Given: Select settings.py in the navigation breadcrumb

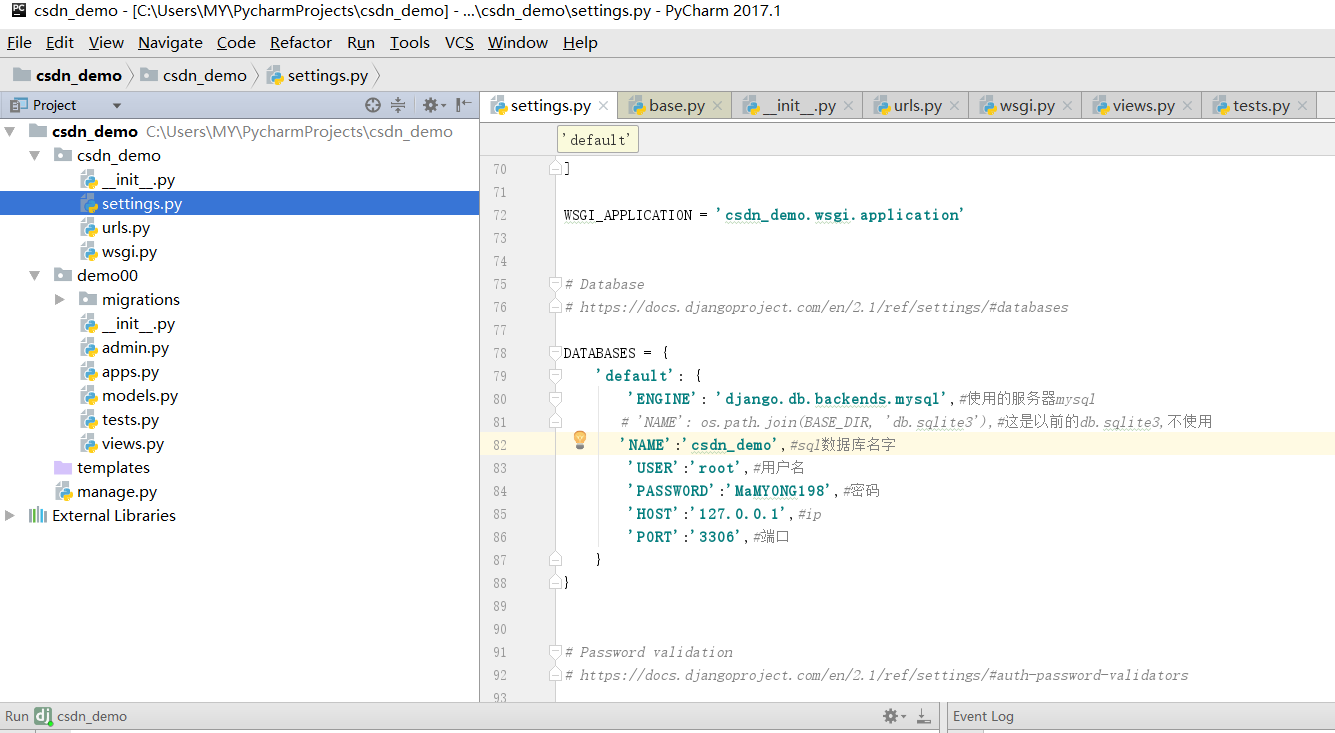Looking at the screenshot, I should click(x=319, y=75).
